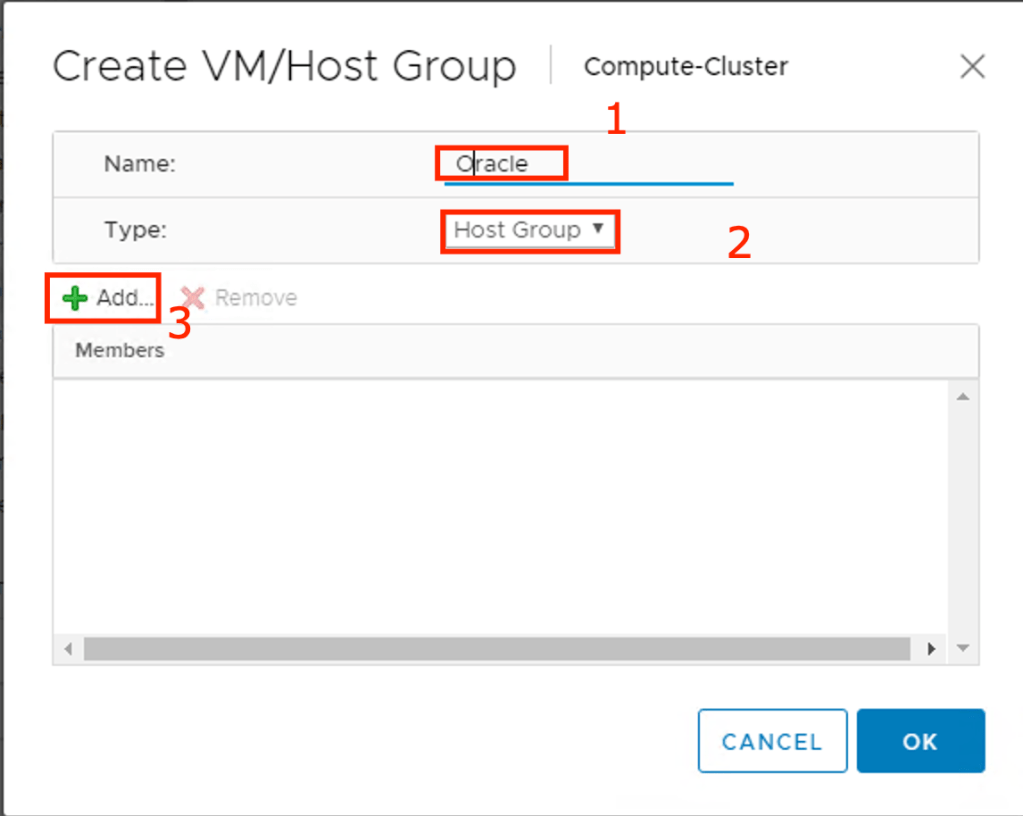This screenshot has height=816, width=1023.
Task: Click the horizontal scrollbar thumb
Action: click(x=497, y=649)
